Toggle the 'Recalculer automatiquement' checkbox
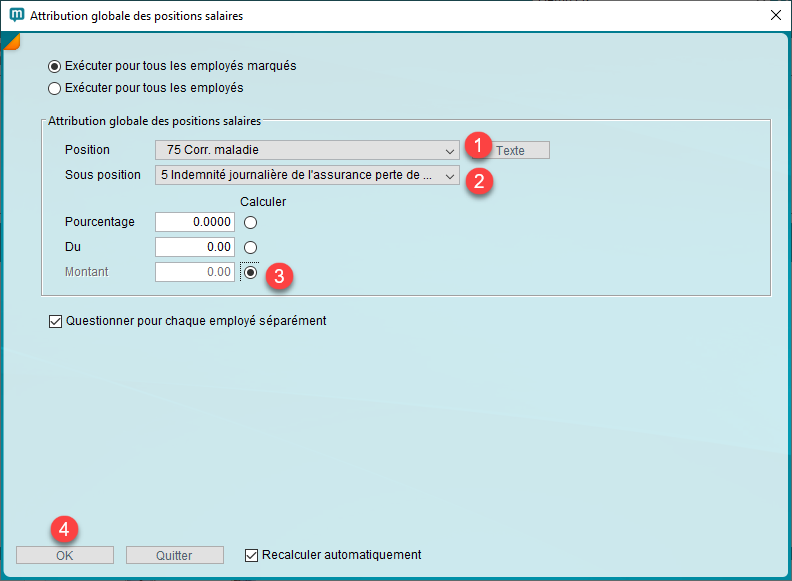Viewport: 792px width, 581px height. (252, 555)
